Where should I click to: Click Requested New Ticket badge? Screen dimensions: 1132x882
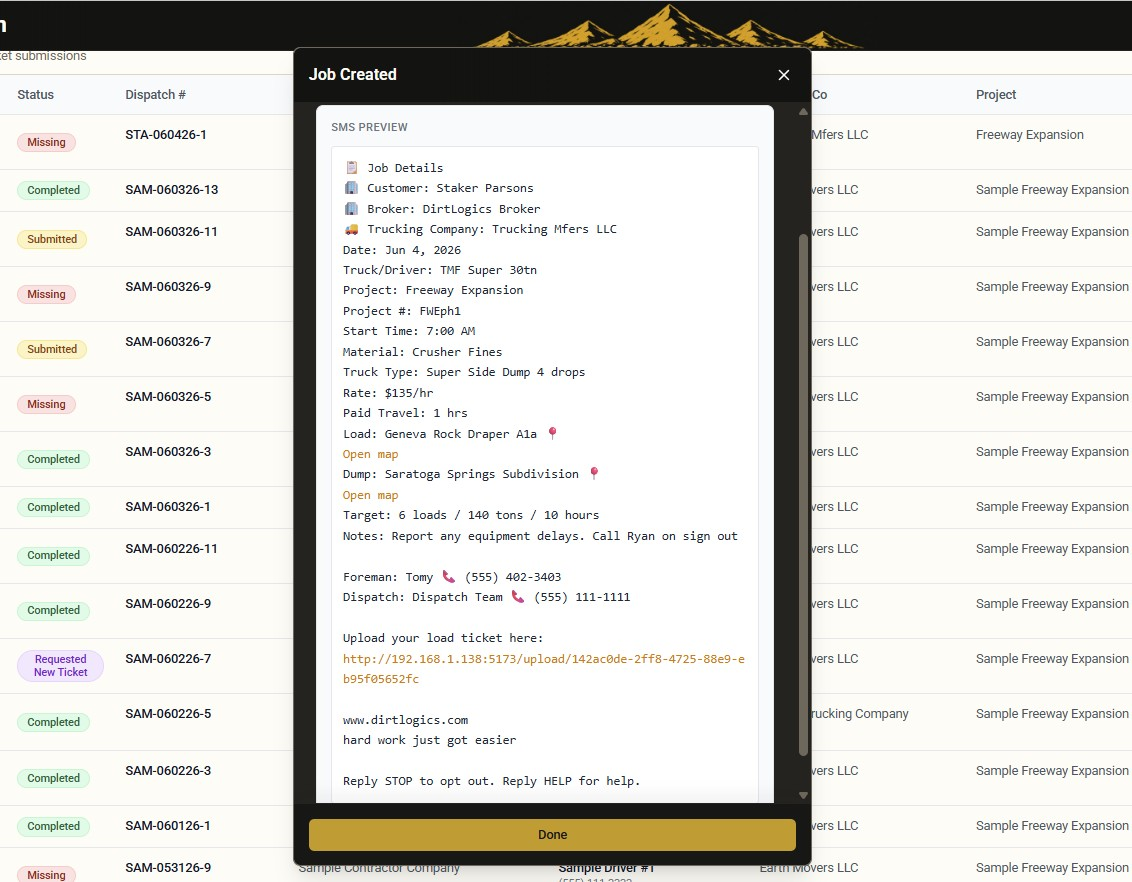[x=61, y=665]
